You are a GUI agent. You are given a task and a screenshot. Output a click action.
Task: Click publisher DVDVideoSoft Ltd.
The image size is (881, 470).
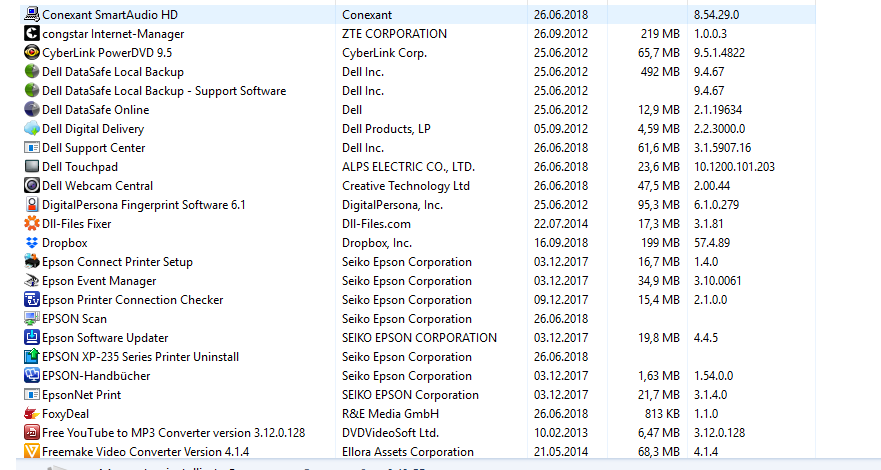390,432
